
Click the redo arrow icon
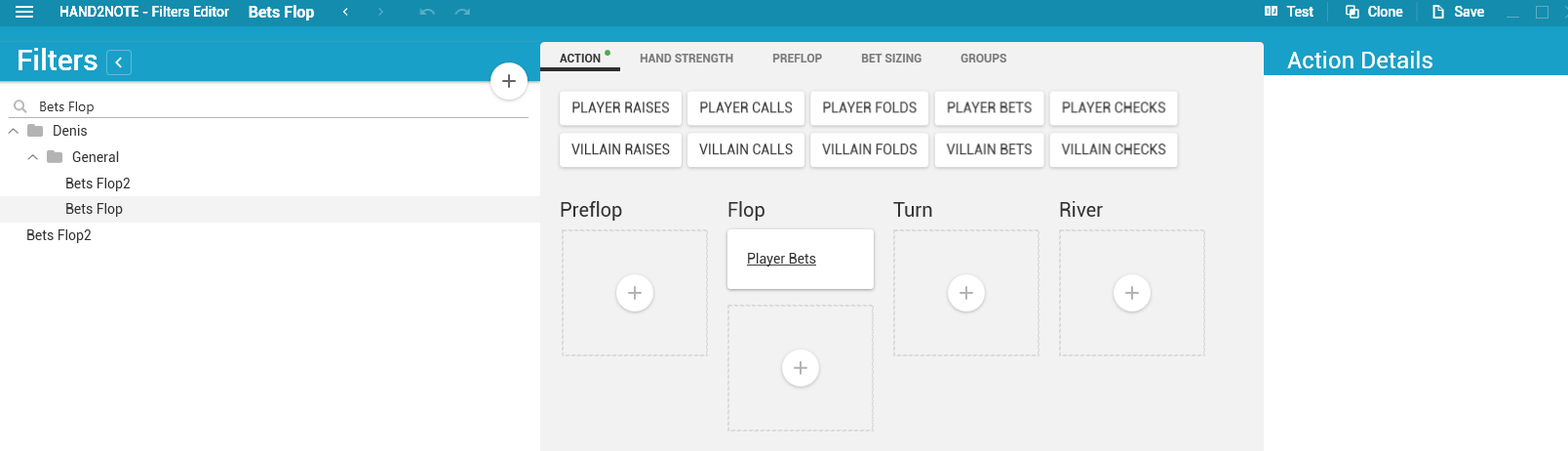[x=462, y=12]
